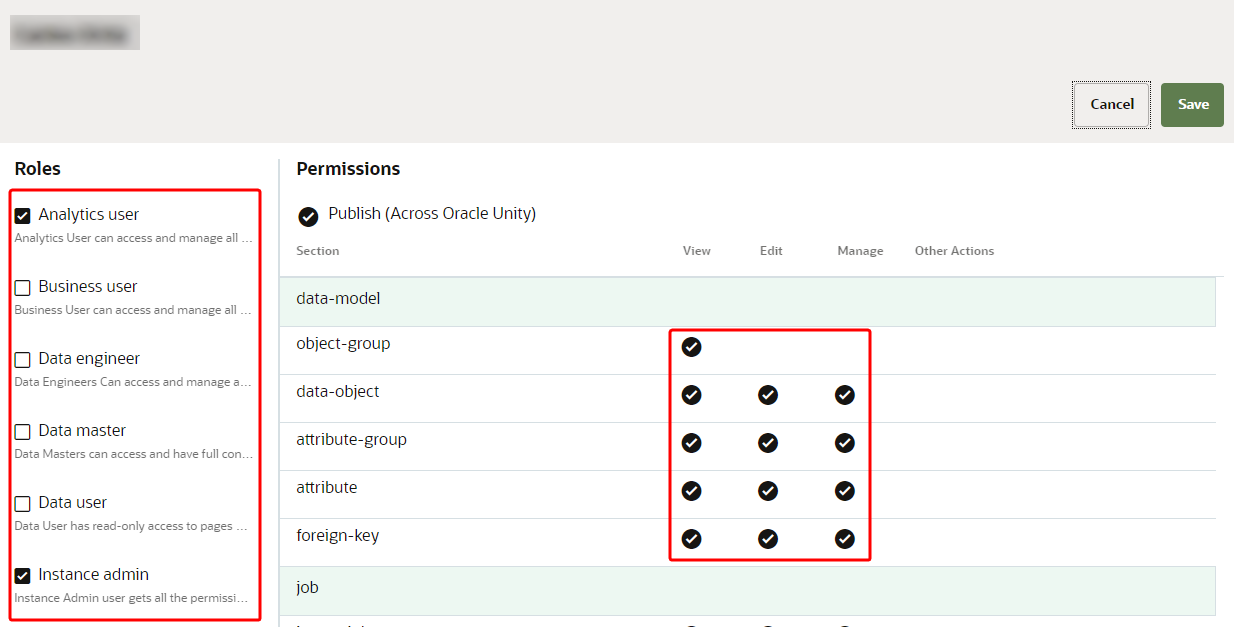Click the Data engineer description text
Viewport: 1234px width, 627px height.
pyautogui.click(x=133, y=382)
